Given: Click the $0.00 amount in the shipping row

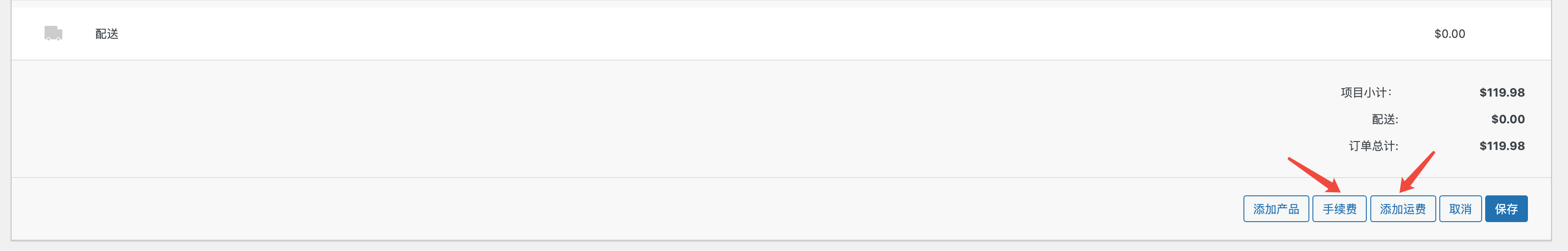Looking at the screenshot, I should (x=1449, y=34).
